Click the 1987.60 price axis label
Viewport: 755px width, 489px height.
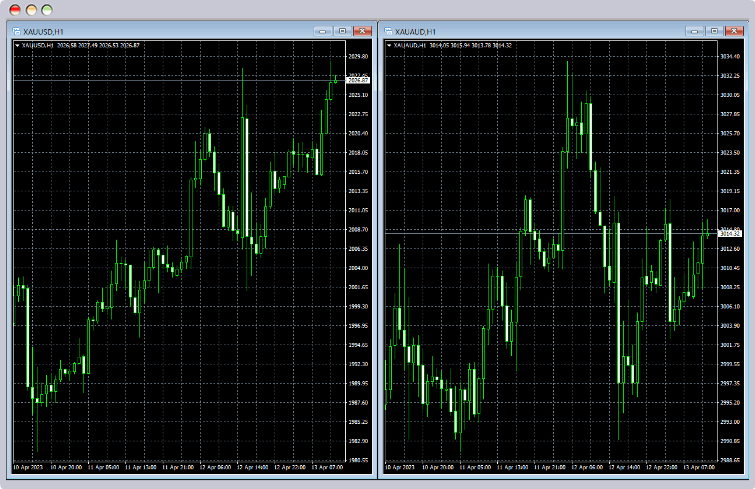tap(358, 402)
